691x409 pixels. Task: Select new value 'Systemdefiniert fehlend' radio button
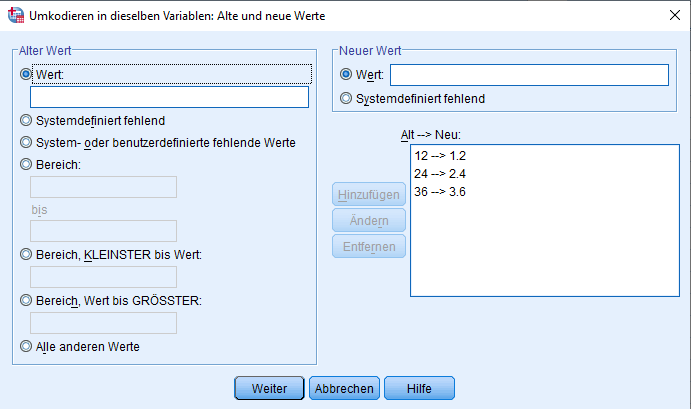pyautogui.click(x=346, y=99)
